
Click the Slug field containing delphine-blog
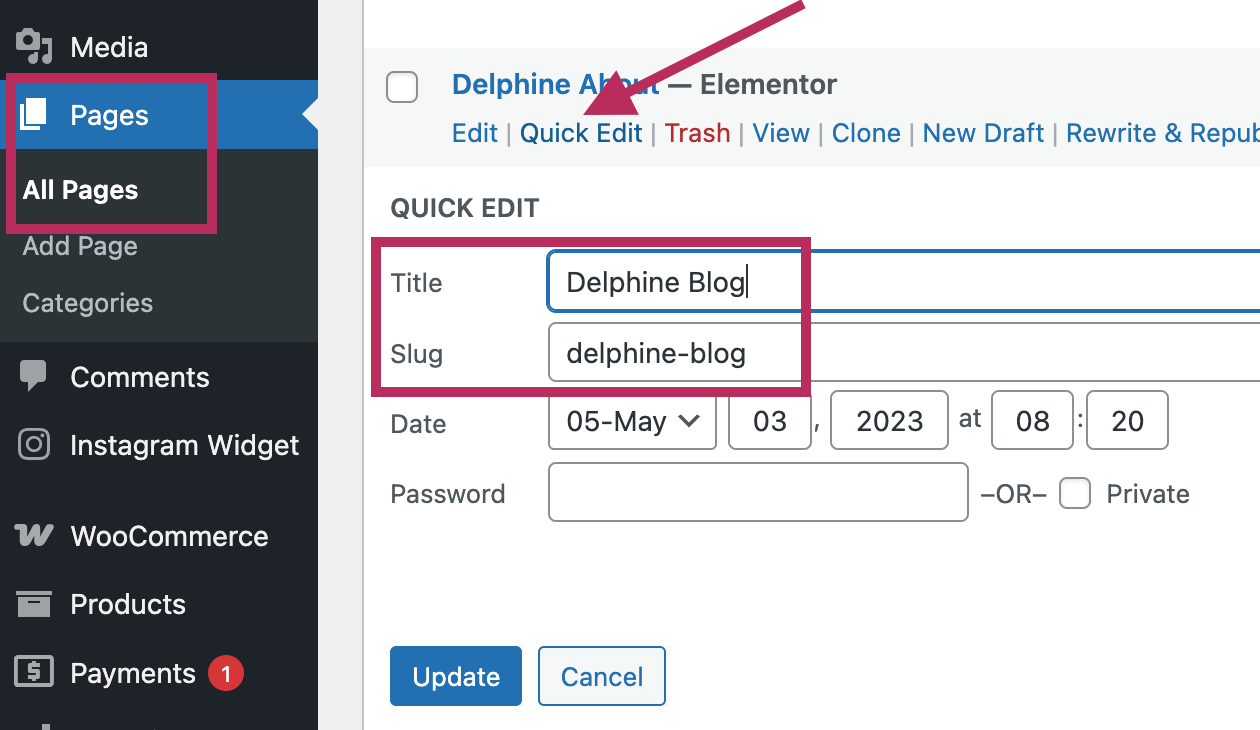[900, 353]
